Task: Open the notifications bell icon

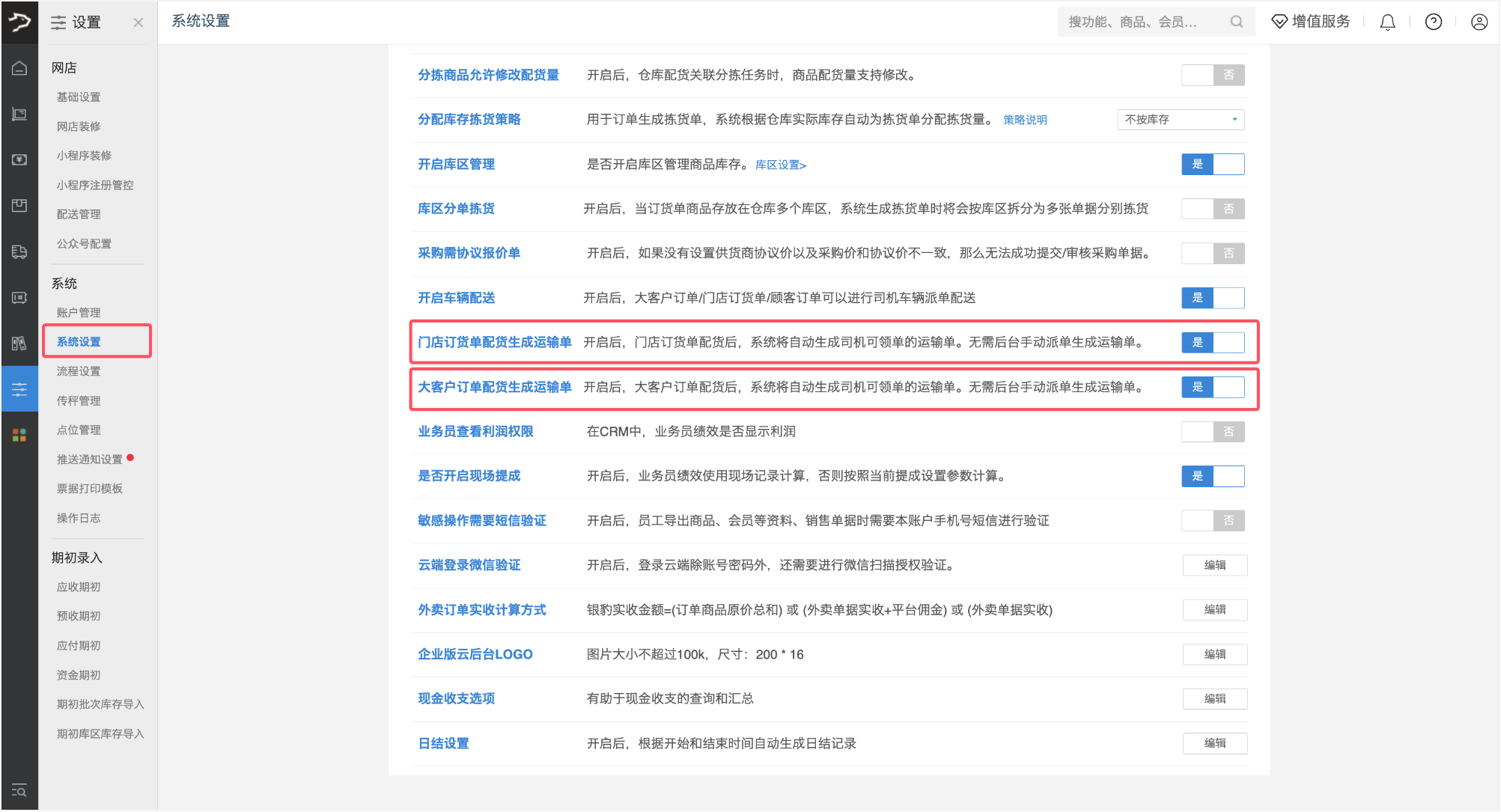Action: [1387, 22]
